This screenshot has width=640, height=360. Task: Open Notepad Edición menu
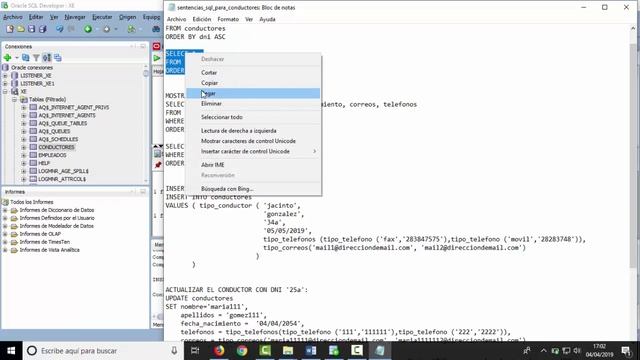pyautogui.click(x=202, y=19)
